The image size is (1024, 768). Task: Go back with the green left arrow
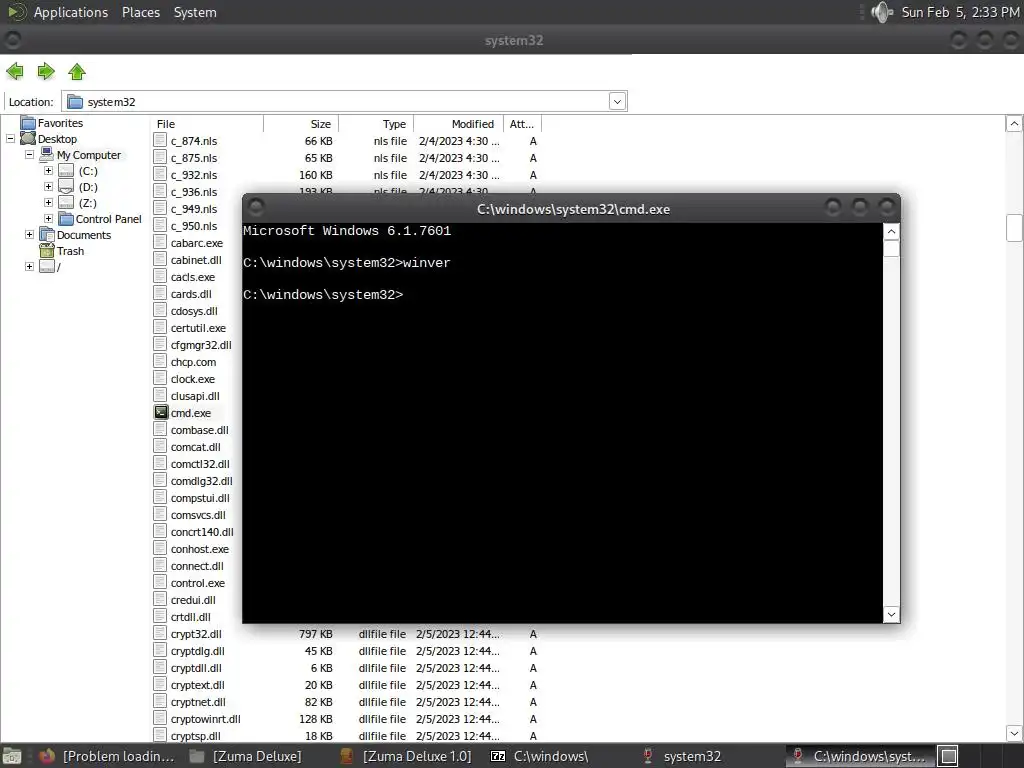click(x=14, y=71)
